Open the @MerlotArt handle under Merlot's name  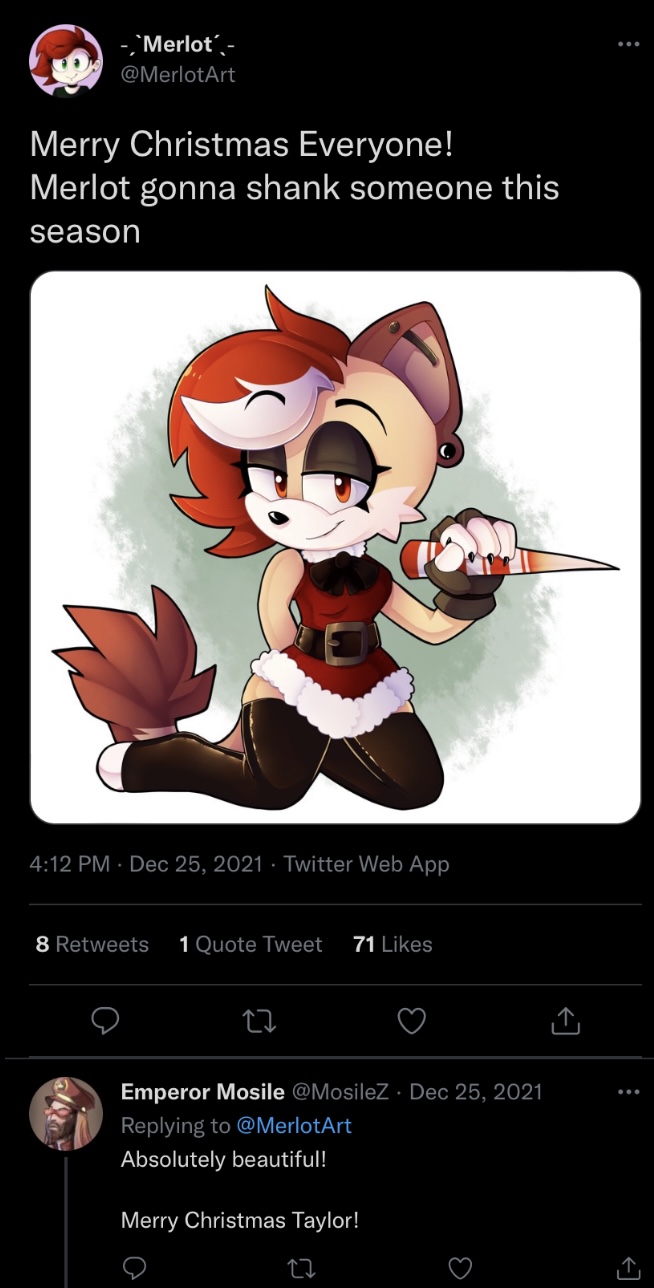178,74
